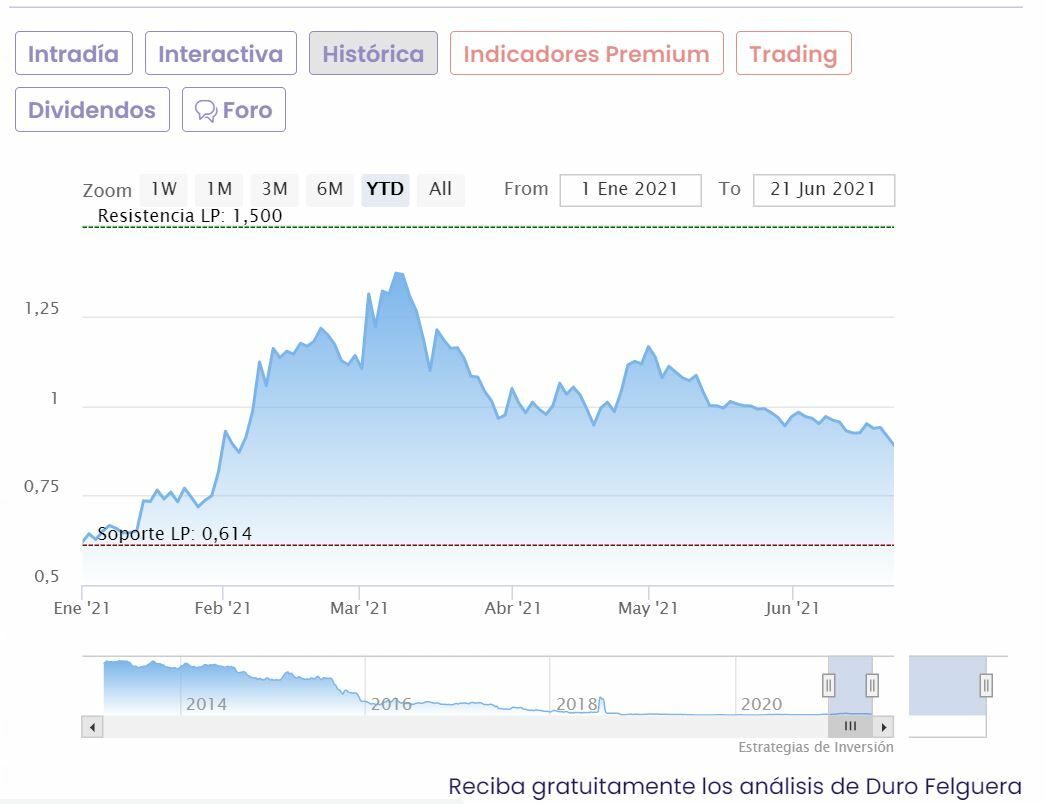Click the navigator scrollbar thumb
The width and height of the screenshot is (1046, 804).
click(850, 727)
